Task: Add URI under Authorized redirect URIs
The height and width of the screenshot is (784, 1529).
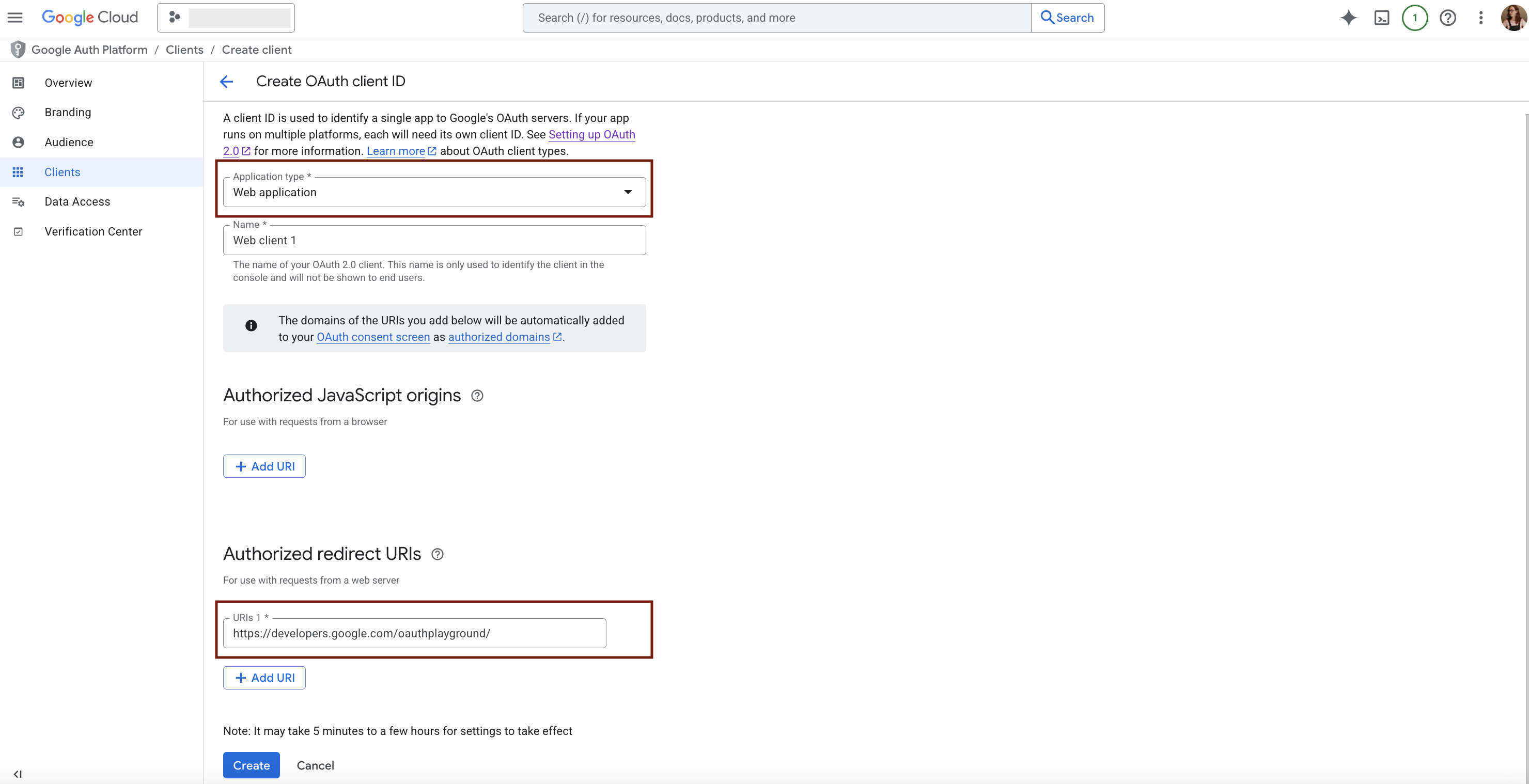Action: 264,677
